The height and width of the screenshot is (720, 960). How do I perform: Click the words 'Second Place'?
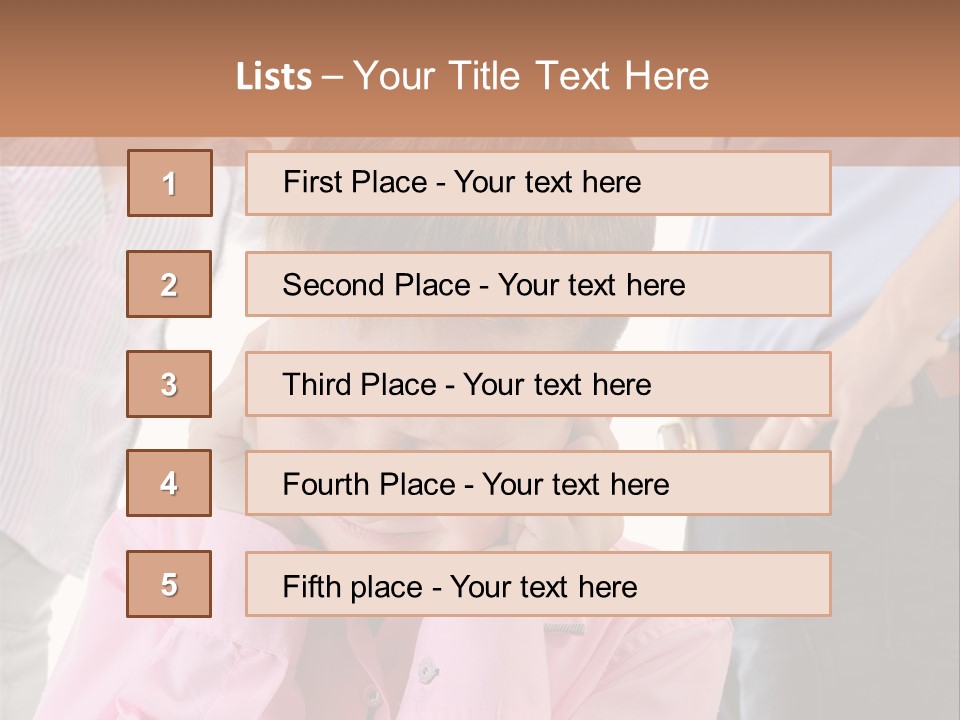377,285
